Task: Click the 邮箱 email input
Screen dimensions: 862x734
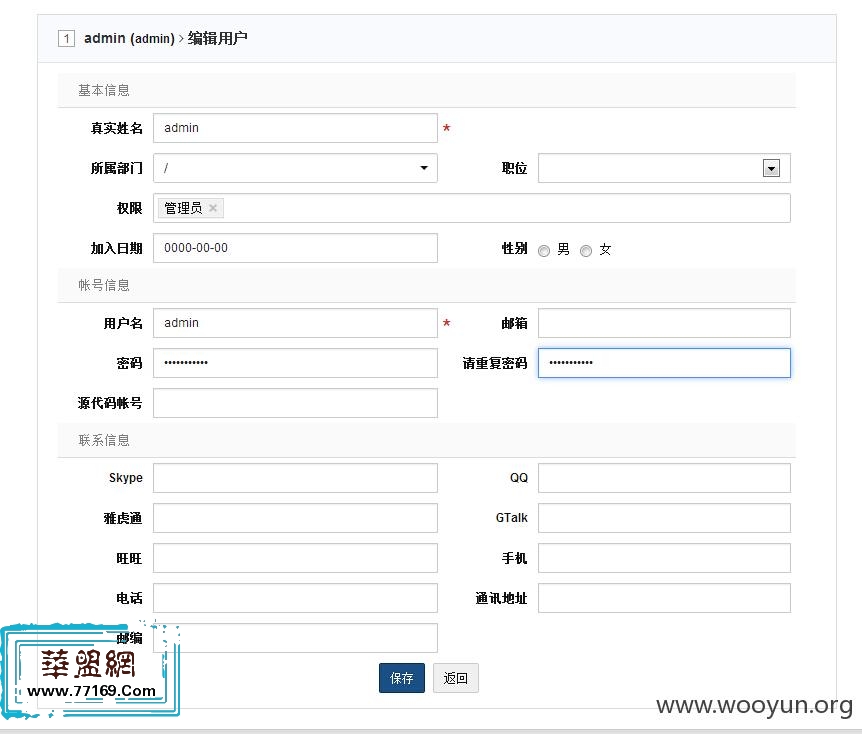Action: pyautogui.click(x=664, y=323)
